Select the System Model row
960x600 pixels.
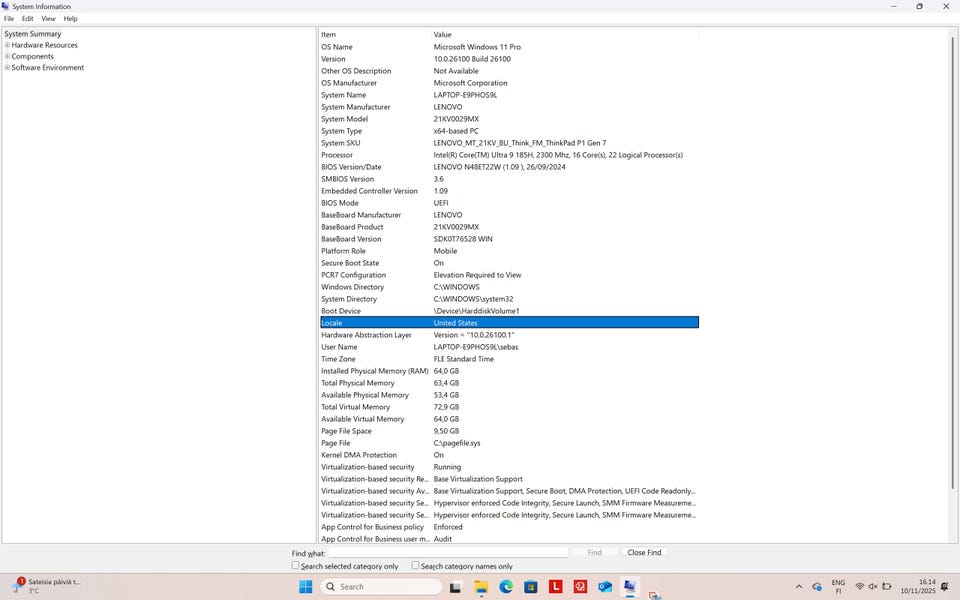509,119
